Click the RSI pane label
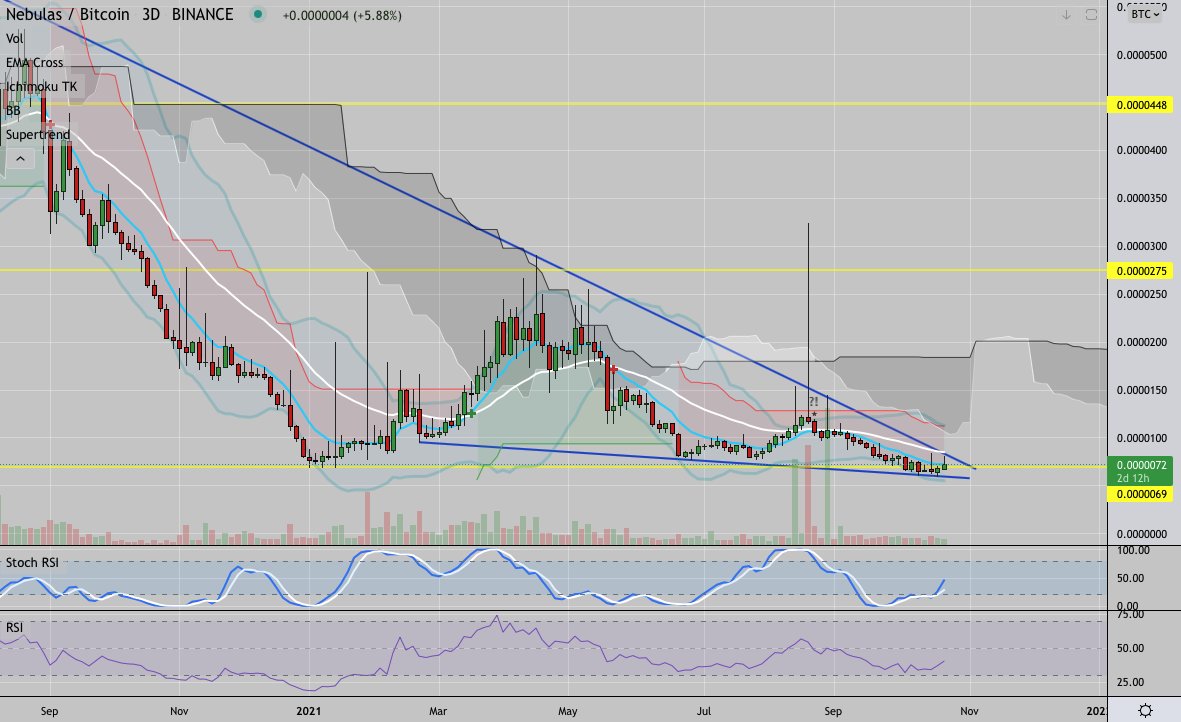The image size is (1181, 722). [14, 627]
